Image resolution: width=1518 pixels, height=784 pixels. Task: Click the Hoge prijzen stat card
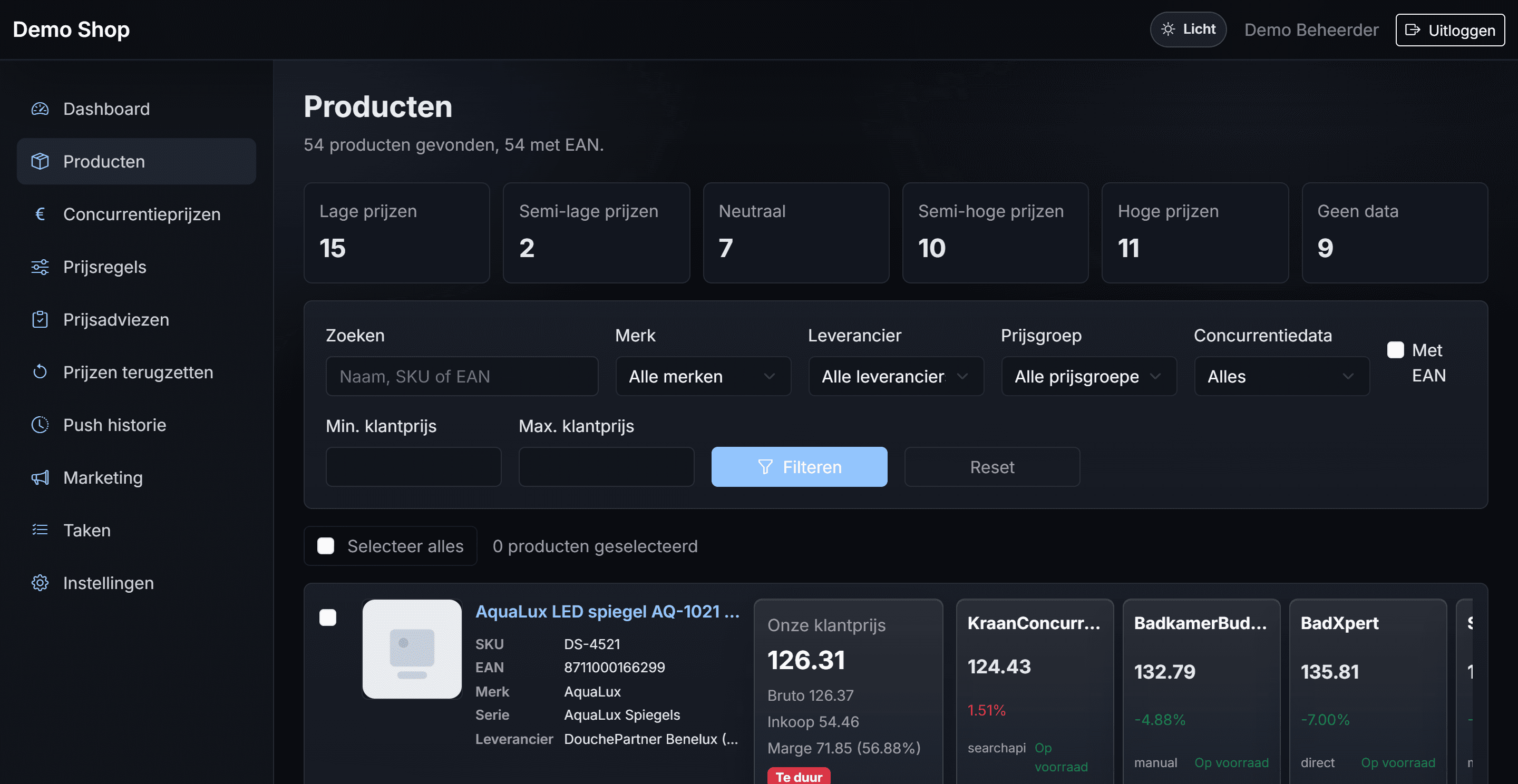coord(1195,233)
